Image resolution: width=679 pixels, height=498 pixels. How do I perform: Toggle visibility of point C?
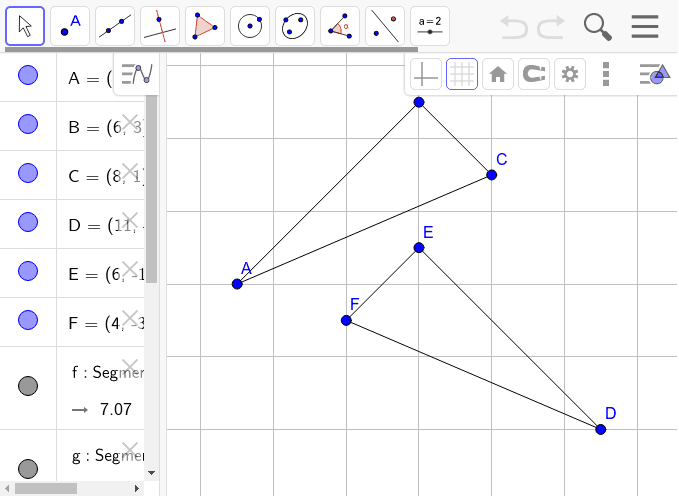tap(28, 173)
